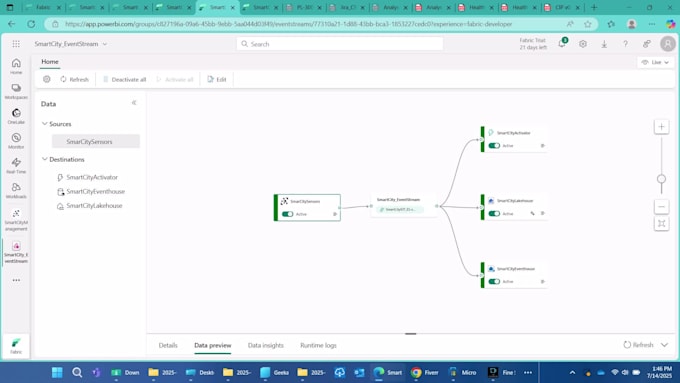Open Workloads in the left navigation
The image size is (680, 383).
(x=16, y=190)
